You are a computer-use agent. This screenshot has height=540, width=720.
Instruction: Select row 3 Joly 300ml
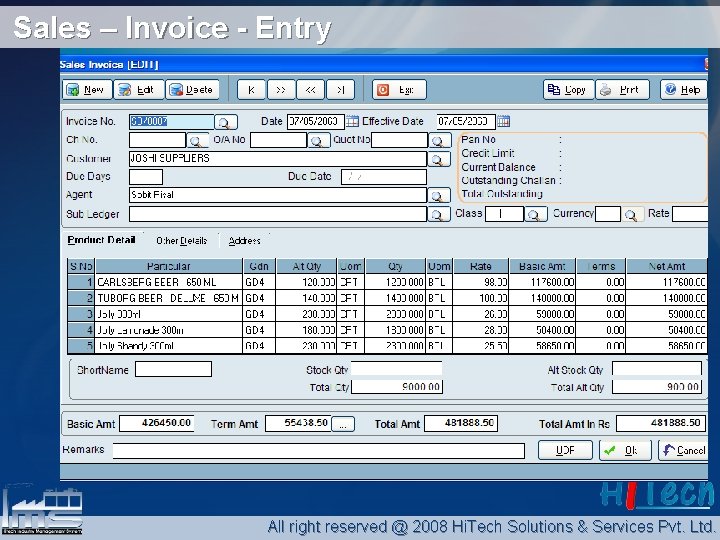pyautogui.click(x=387, y=314)
